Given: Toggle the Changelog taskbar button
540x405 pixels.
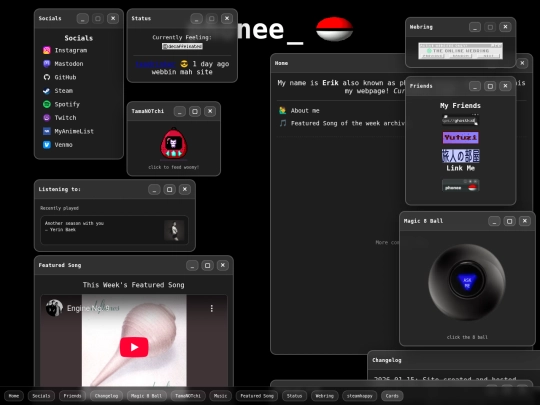Looking at the screenshot, I should click(106, 396).
